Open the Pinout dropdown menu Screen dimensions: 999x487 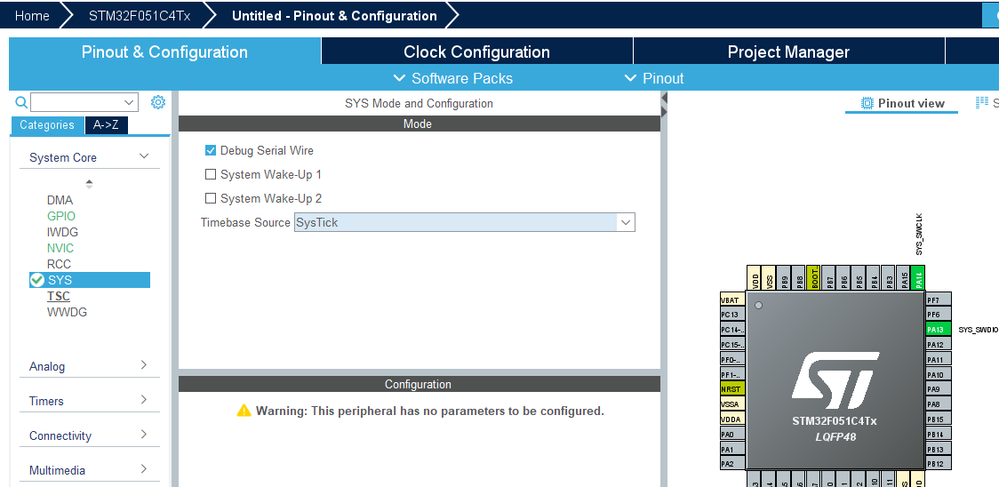[654, 78]
